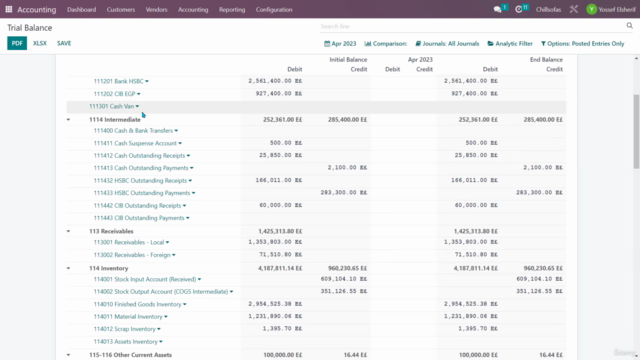
Task: Select the 960,230.65 Inventory end credit
Action: (x=543, y=268)
